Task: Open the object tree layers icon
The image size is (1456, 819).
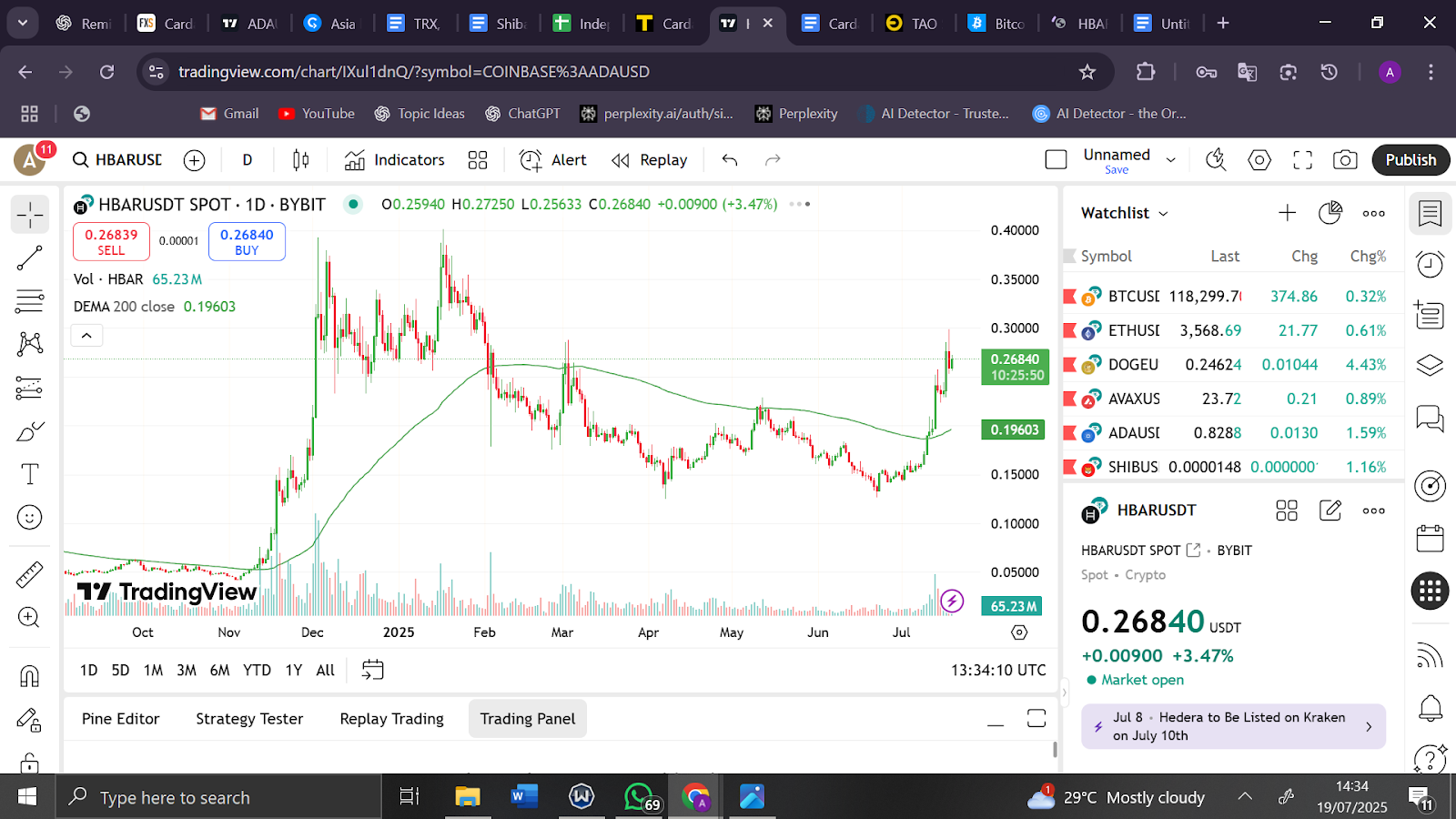Action: click(1431, 365)
